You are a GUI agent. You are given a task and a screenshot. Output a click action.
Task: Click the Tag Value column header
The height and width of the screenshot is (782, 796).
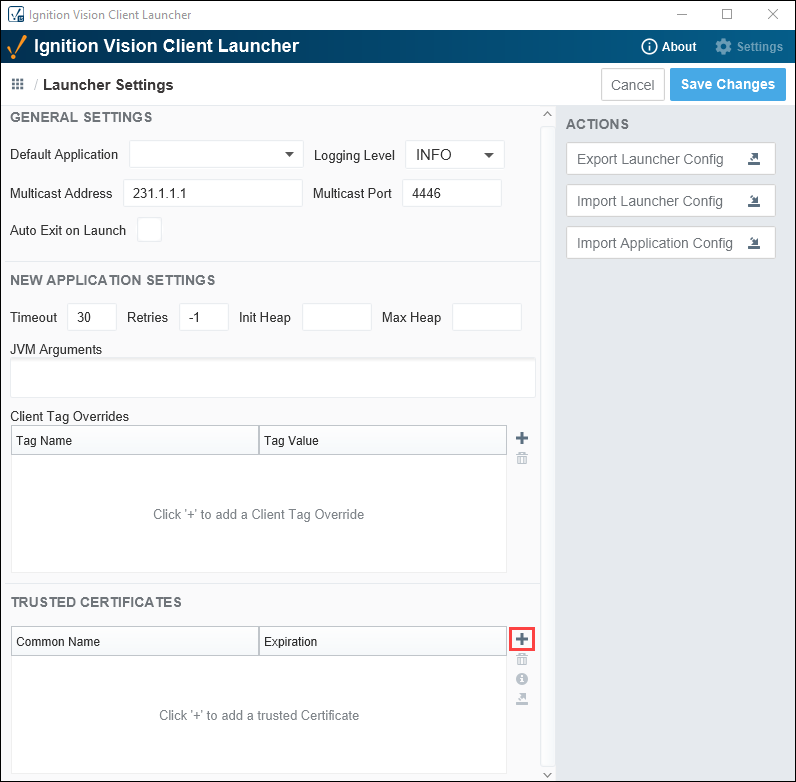pyautogui.click(x=383, y=440)
